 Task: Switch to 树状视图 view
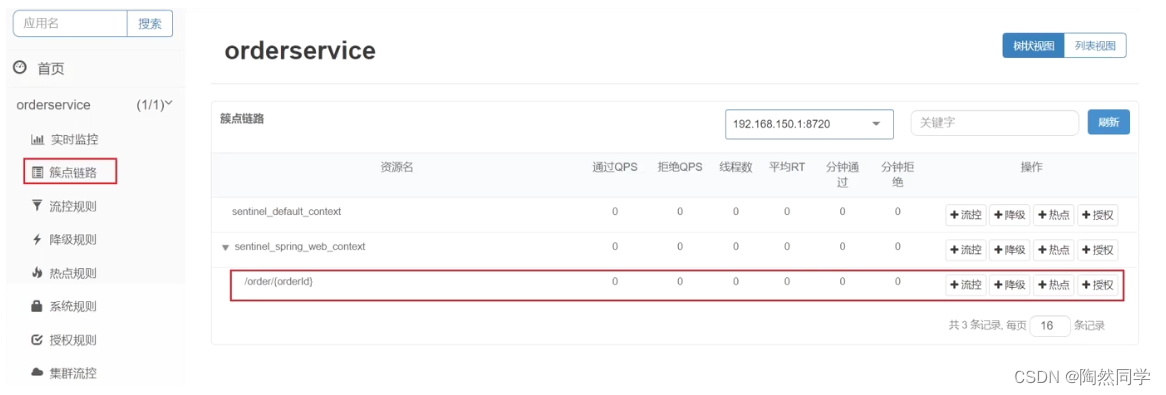1034,45
